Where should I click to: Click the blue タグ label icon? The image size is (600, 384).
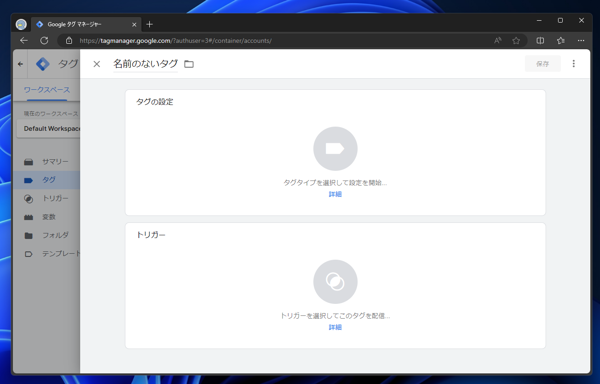tap(28, 180)
